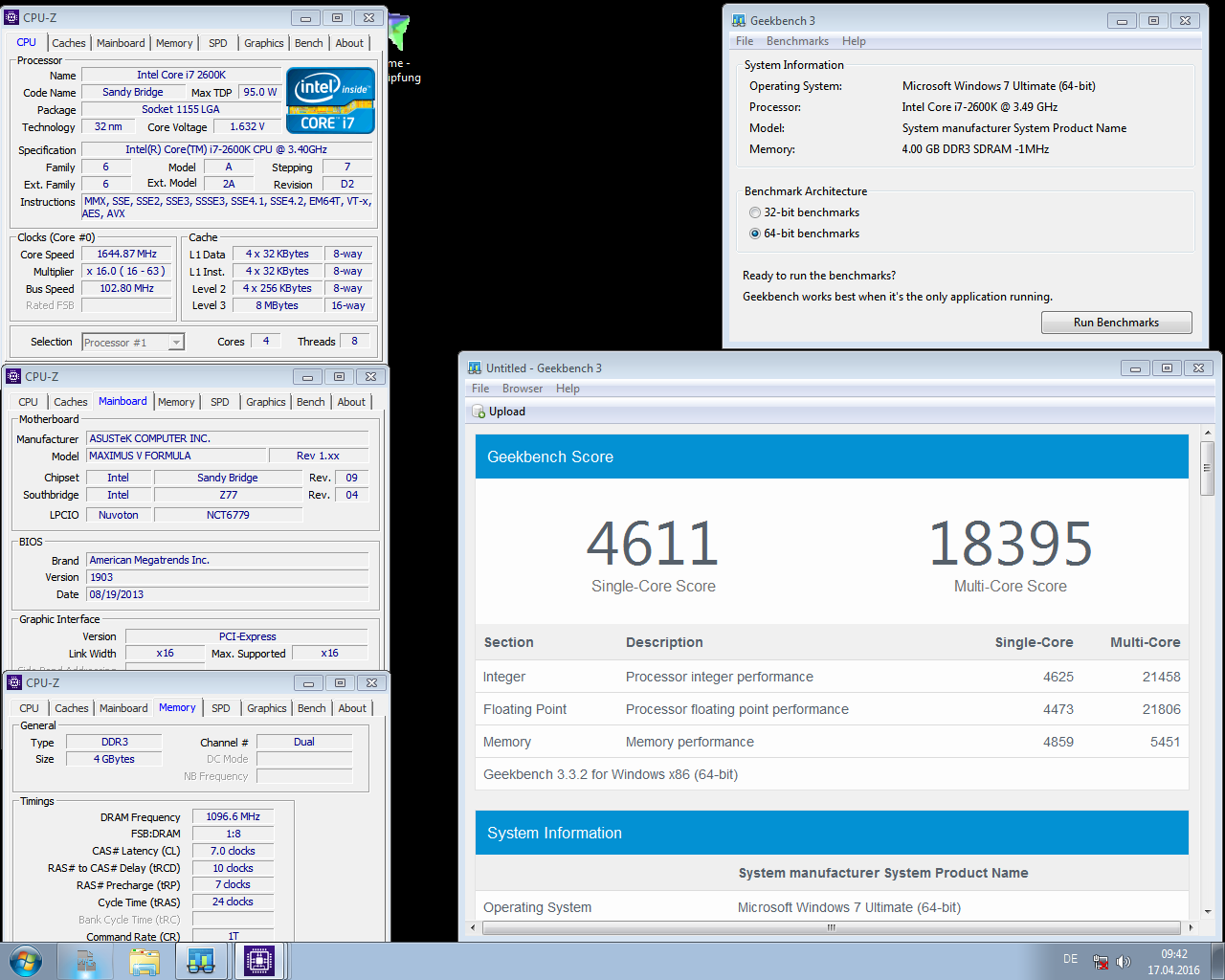
Task: Select the 32-bit benchmarks radio button
Action: tap(755, 212)
